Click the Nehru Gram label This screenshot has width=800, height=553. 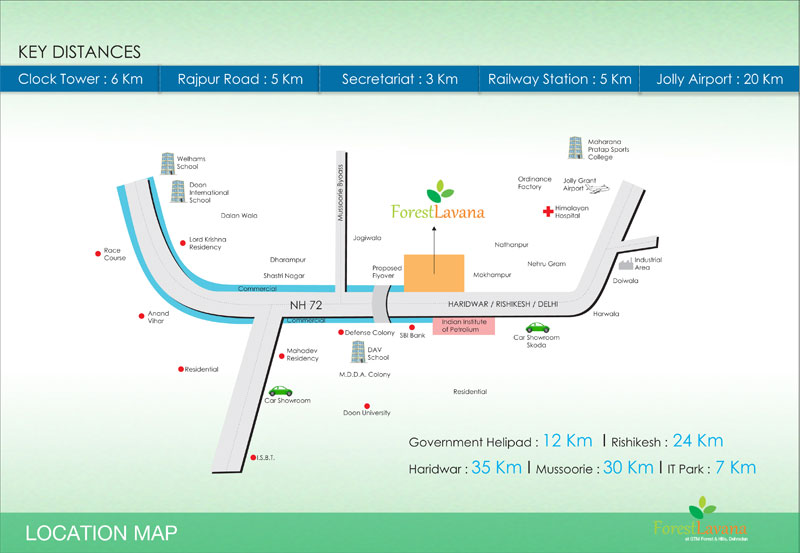[x=546, y=264]
